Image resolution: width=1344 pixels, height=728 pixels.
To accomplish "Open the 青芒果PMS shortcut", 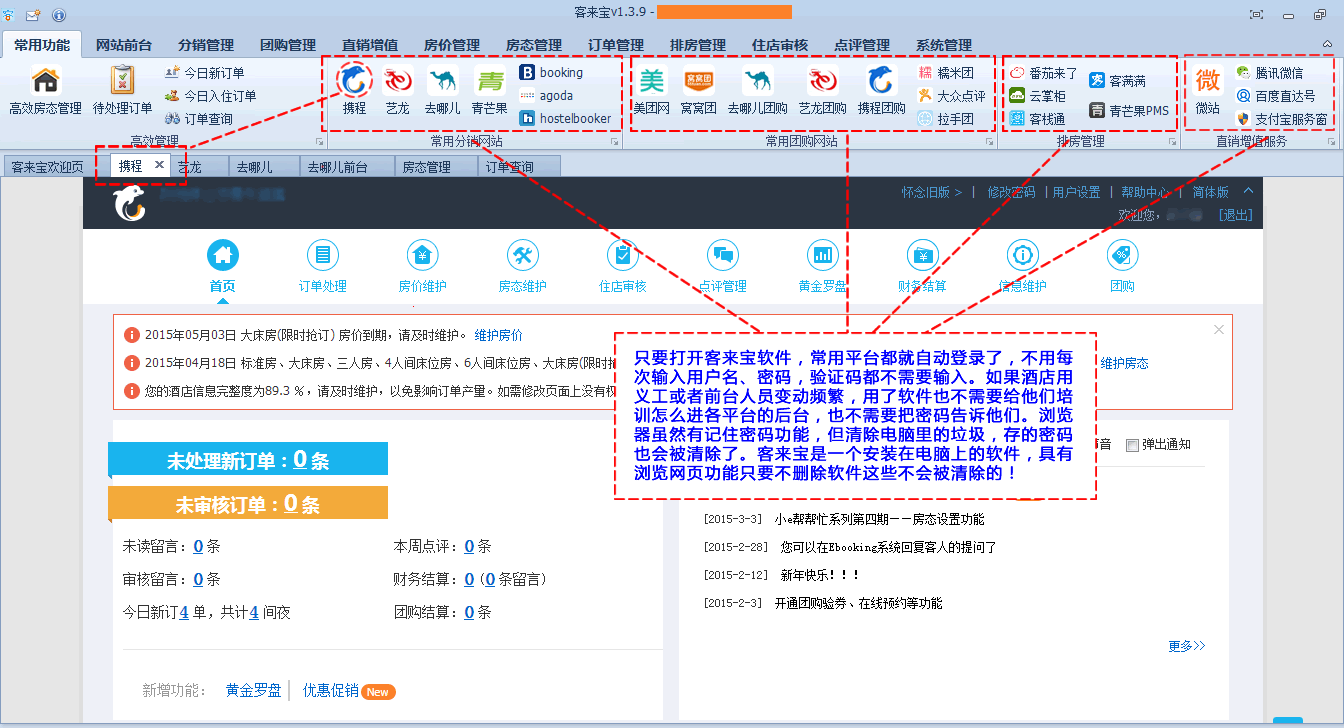I will coord(1128,111).
